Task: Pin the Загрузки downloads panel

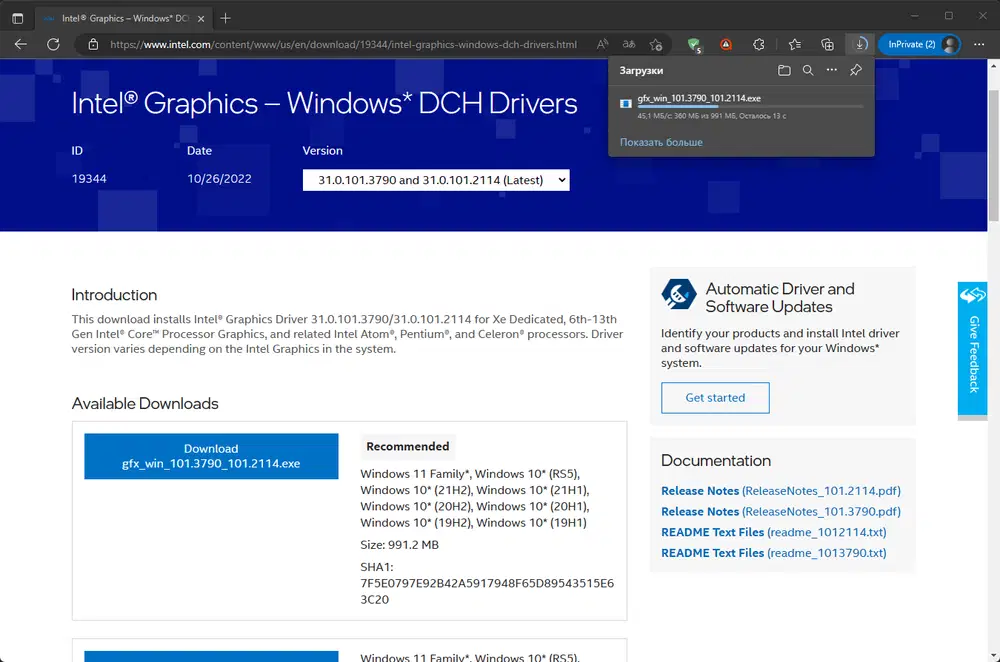Action: point(855,71)
